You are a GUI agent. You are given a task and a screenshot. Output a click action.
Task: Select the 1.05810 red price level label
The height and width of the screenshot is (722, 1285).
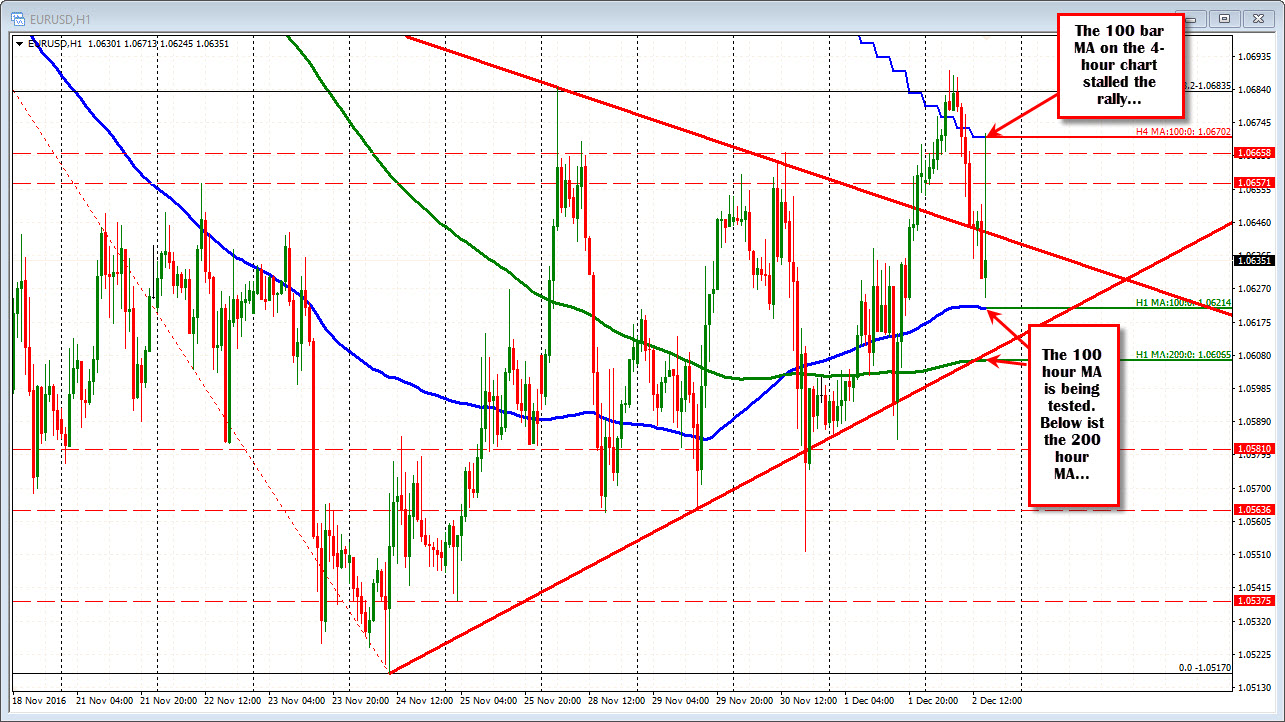pos(1255,449)
